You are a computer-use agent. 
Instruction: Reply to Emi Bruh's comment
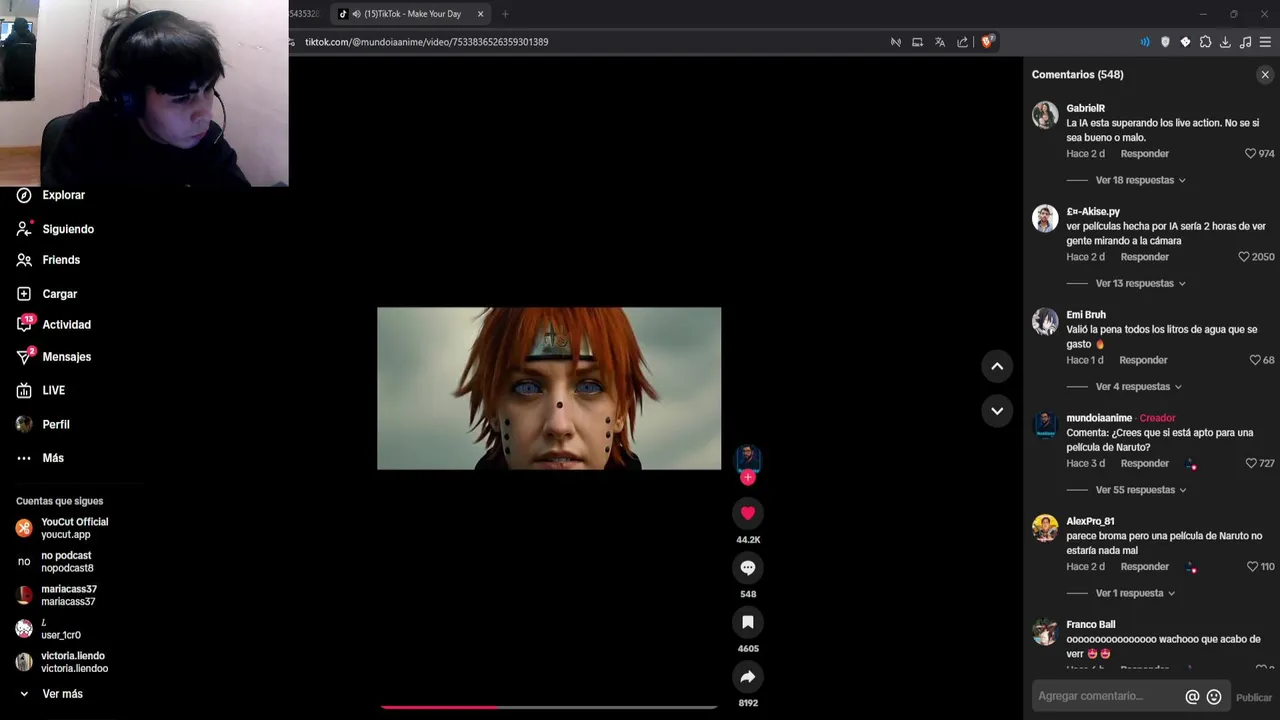pyautogui.click(x=1143, y=360)
